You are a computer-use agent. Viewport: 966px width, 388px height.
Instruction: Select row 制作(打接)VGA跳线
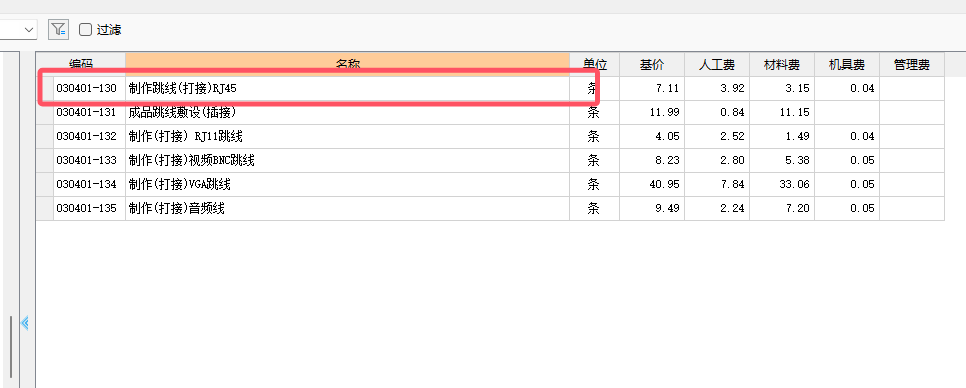pyautogui.click(x=490, y=184)
